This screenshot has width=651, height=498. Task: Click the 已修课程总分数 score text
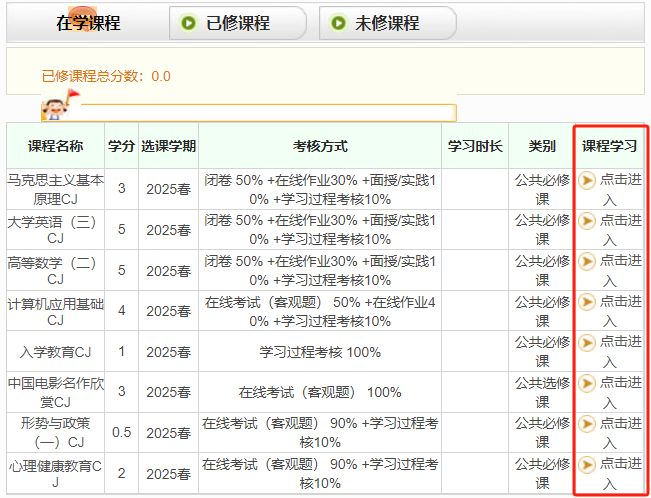106,76
